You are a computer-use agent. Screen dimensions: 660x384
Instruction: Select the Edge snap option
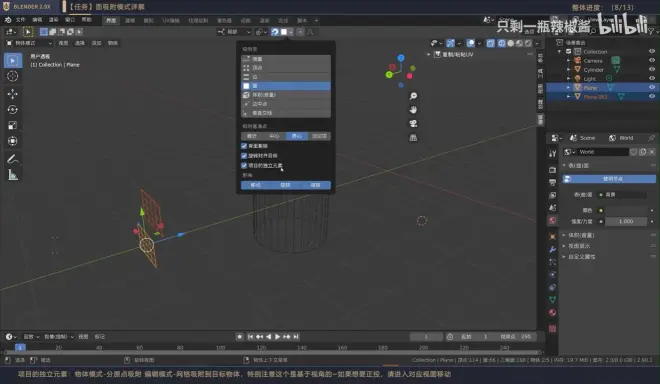pyautogui.click(x=286, y=77)
